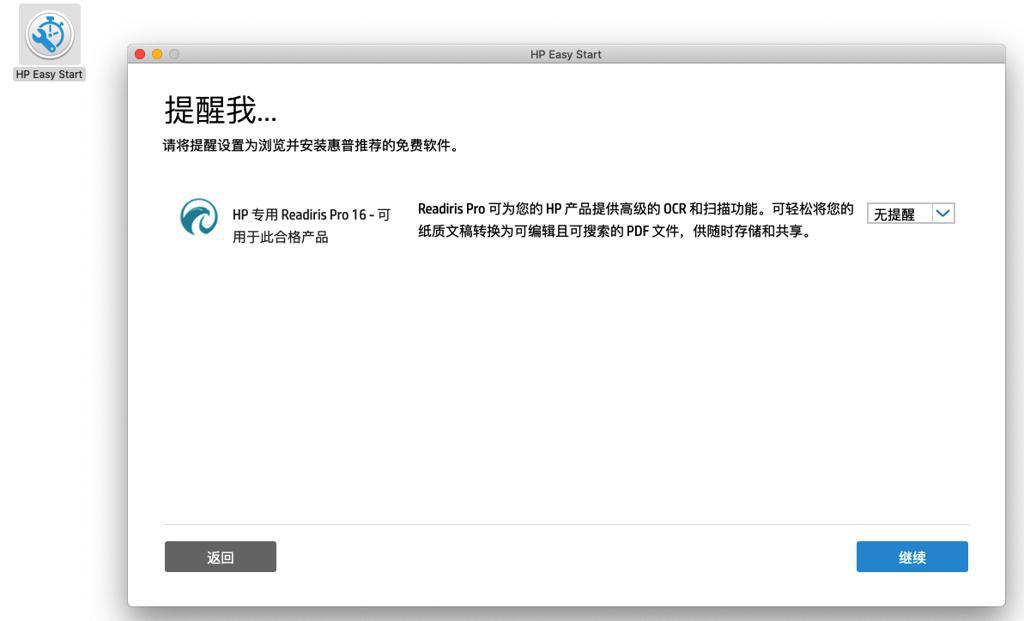
Task: Click the 返回 back button
Action: [x=220, y=556]
